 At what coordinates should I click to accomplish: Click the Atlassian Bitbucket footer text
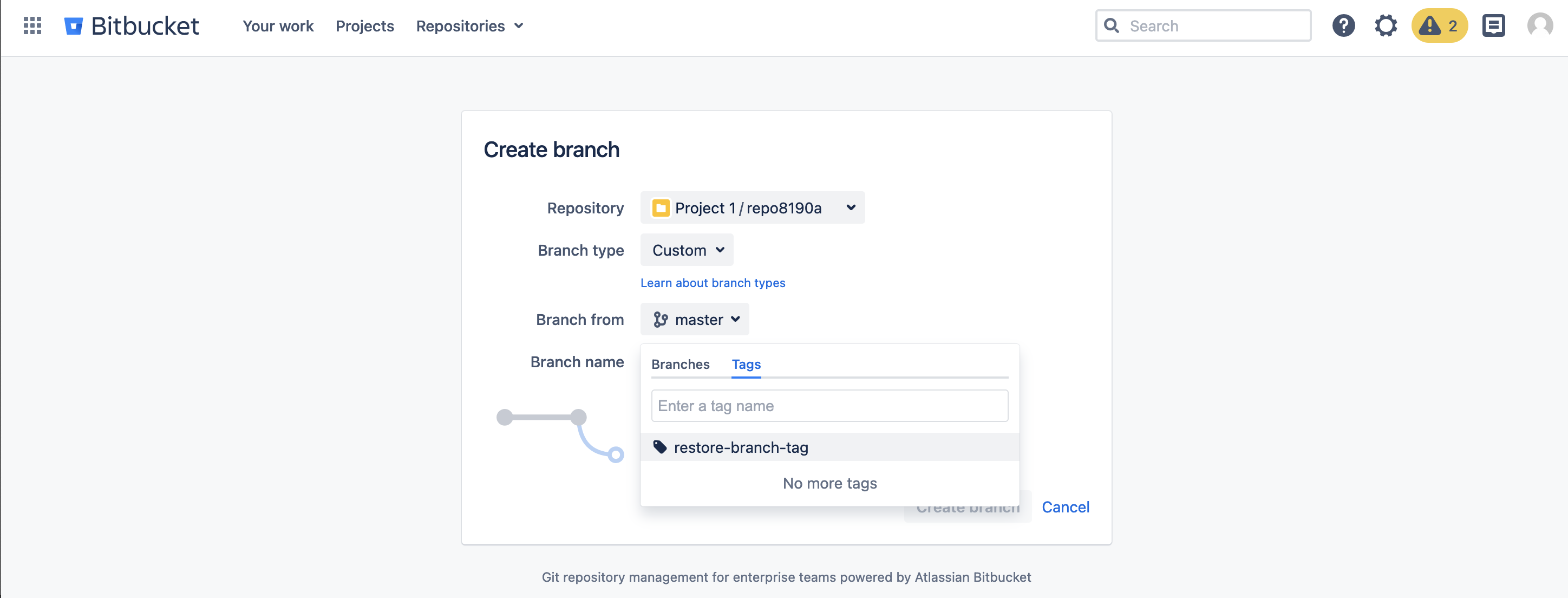pos(973,577)
